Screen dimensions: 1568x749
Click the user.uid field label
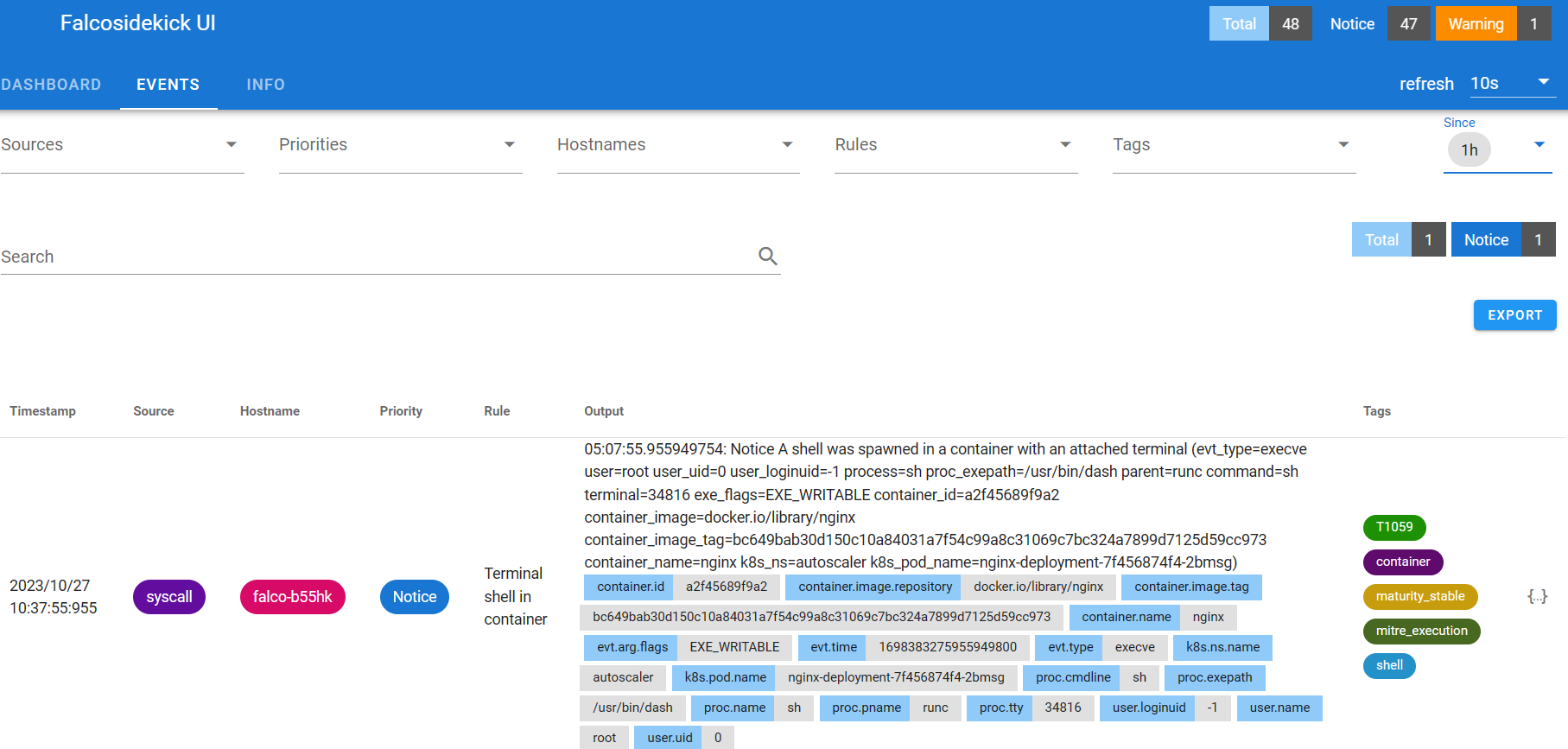pyautogui.click(x=670, y=738)
